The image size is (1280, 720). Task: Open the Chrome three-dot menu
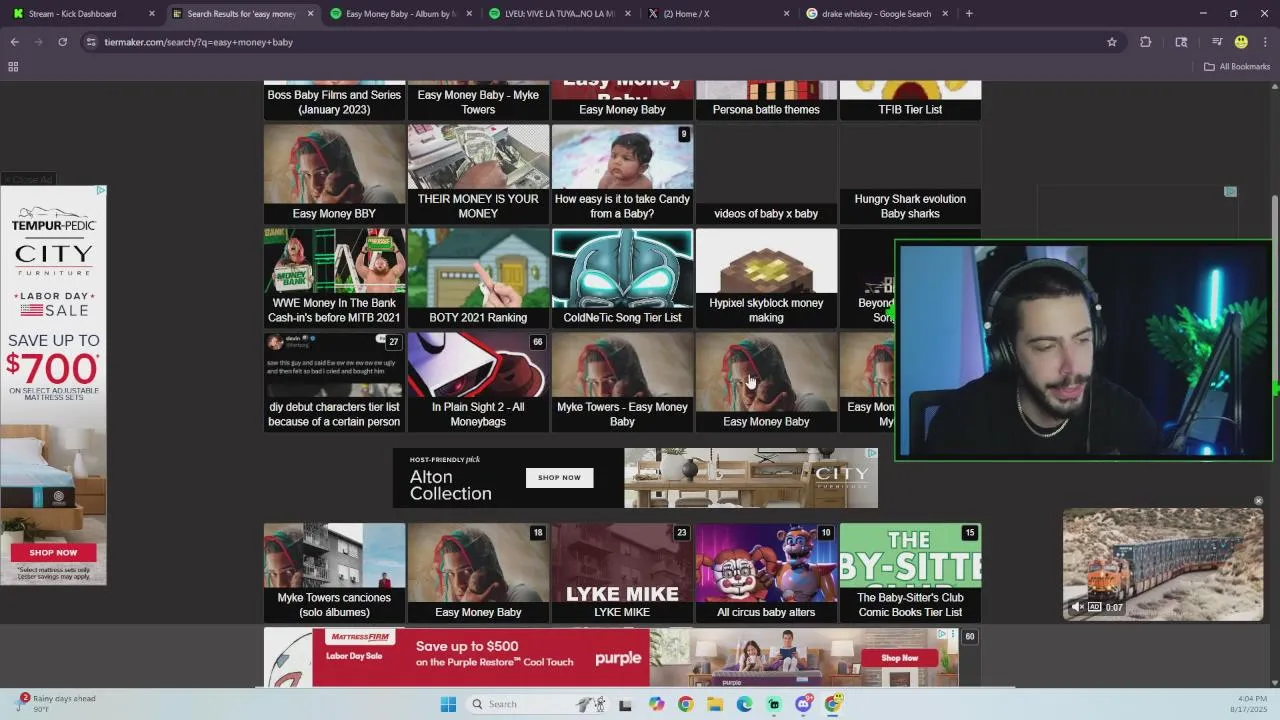point(1265,42)
